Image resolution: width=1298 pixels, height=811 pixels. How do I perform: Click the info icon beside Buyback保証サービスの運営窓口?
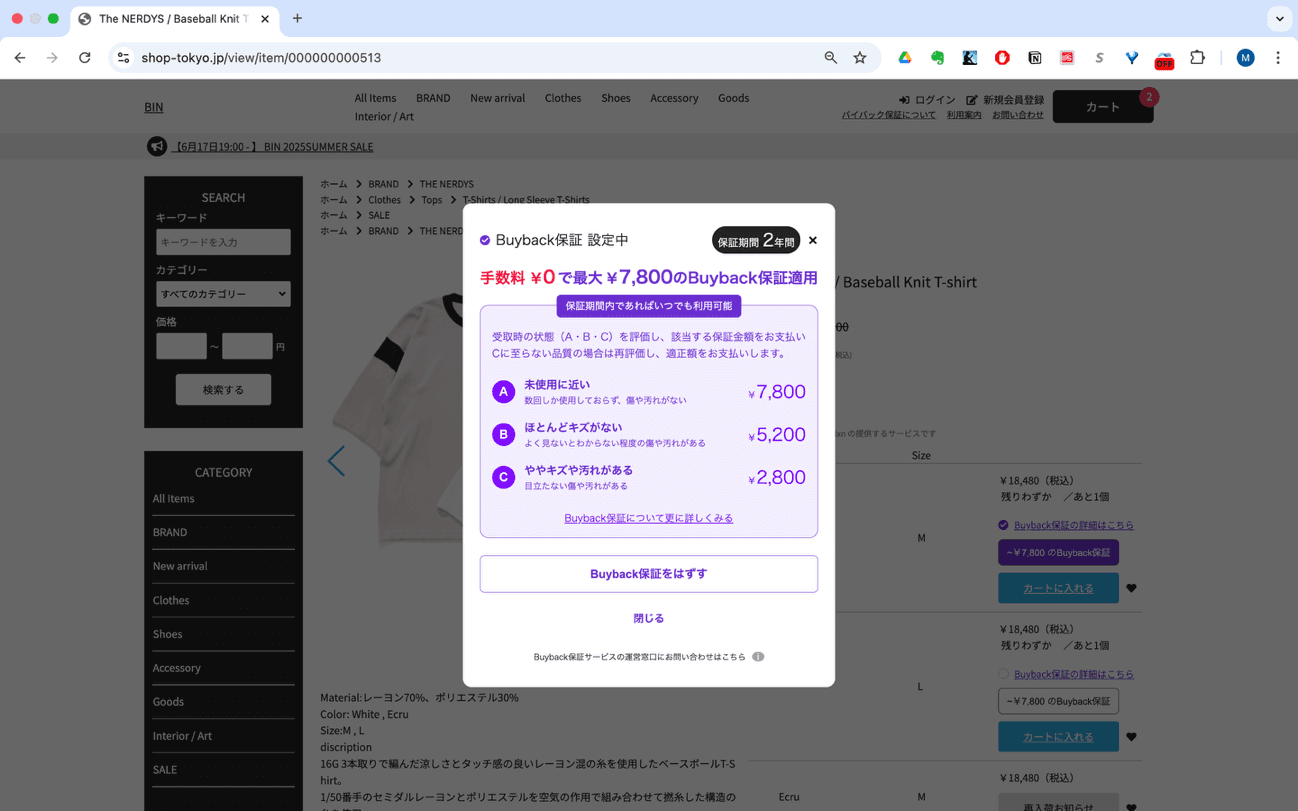pos(758,657)
